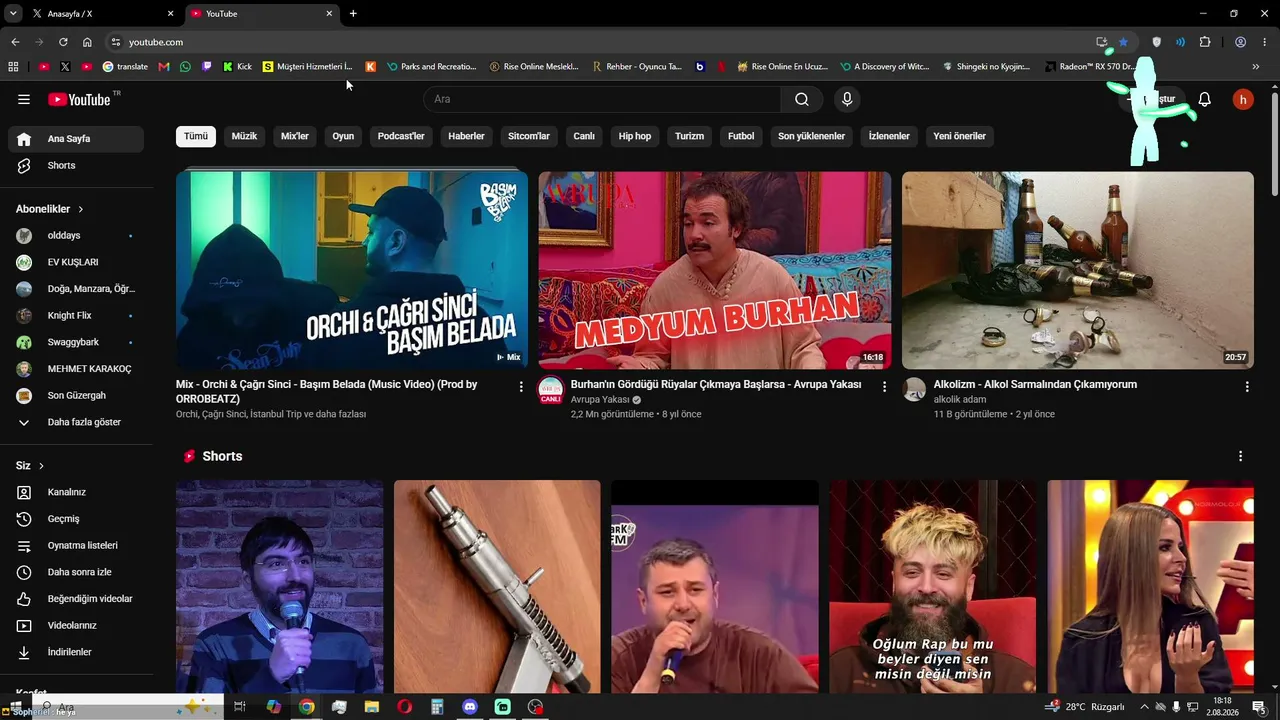Open more options for Başım Belada video
The width and height of the screenshot is (1280, 720).
pos(521,386)
